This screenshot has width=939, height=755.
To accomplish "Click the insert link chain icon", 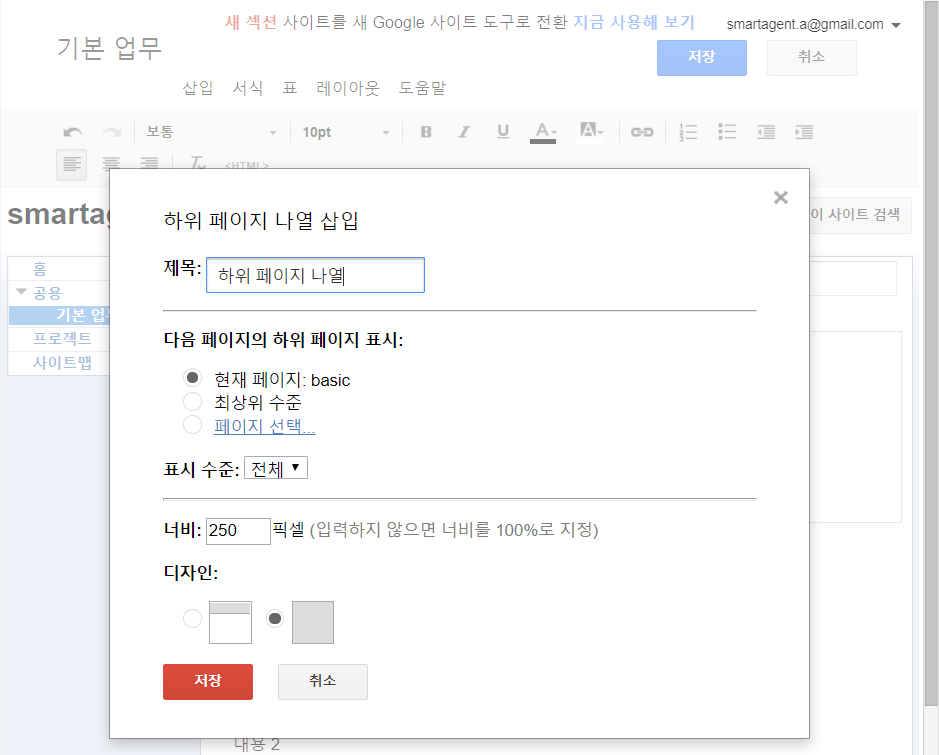I will pyautogui.click(x=642, y=132).
